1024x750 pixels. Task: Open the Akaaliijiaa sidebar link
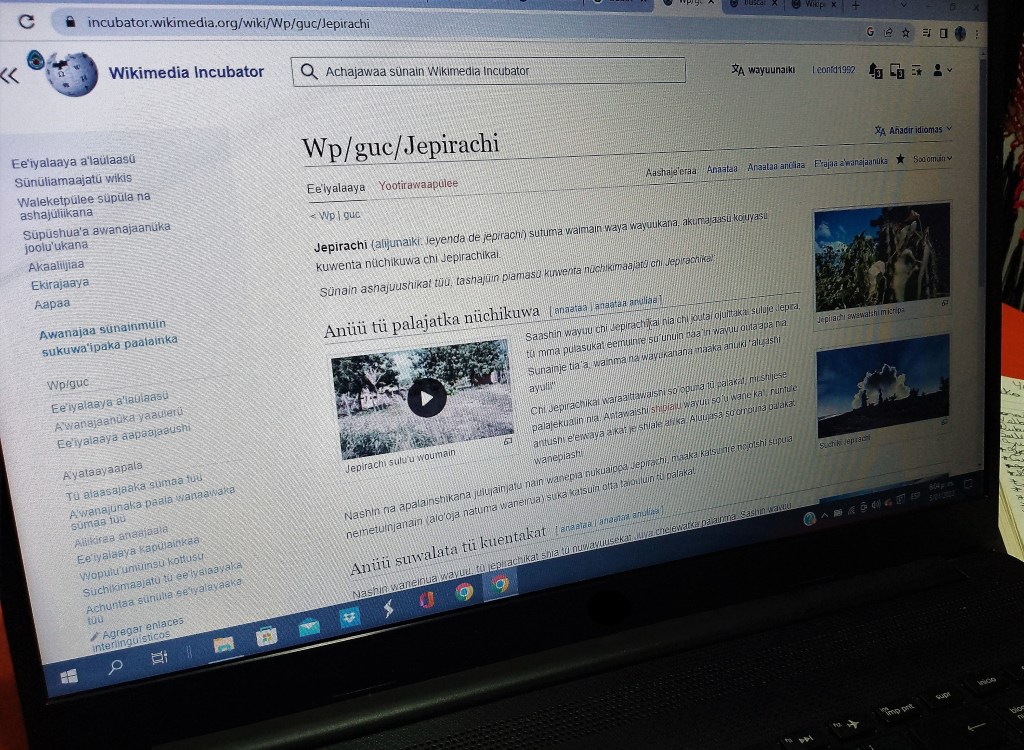coord(56,265)
